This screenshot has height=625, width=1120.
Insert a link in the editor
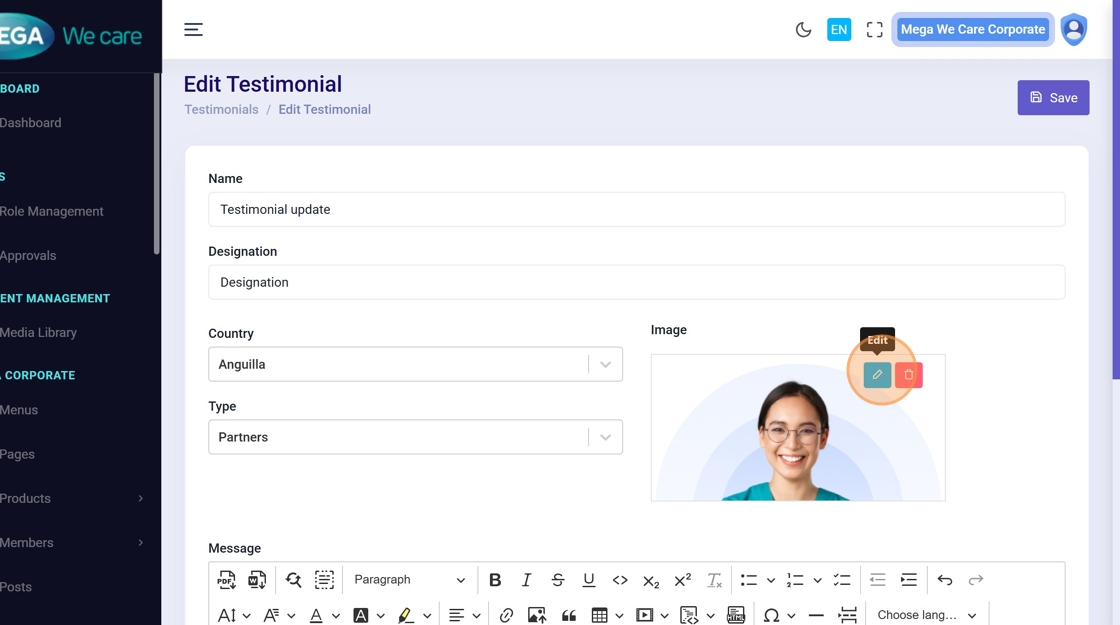pos(506,615)
